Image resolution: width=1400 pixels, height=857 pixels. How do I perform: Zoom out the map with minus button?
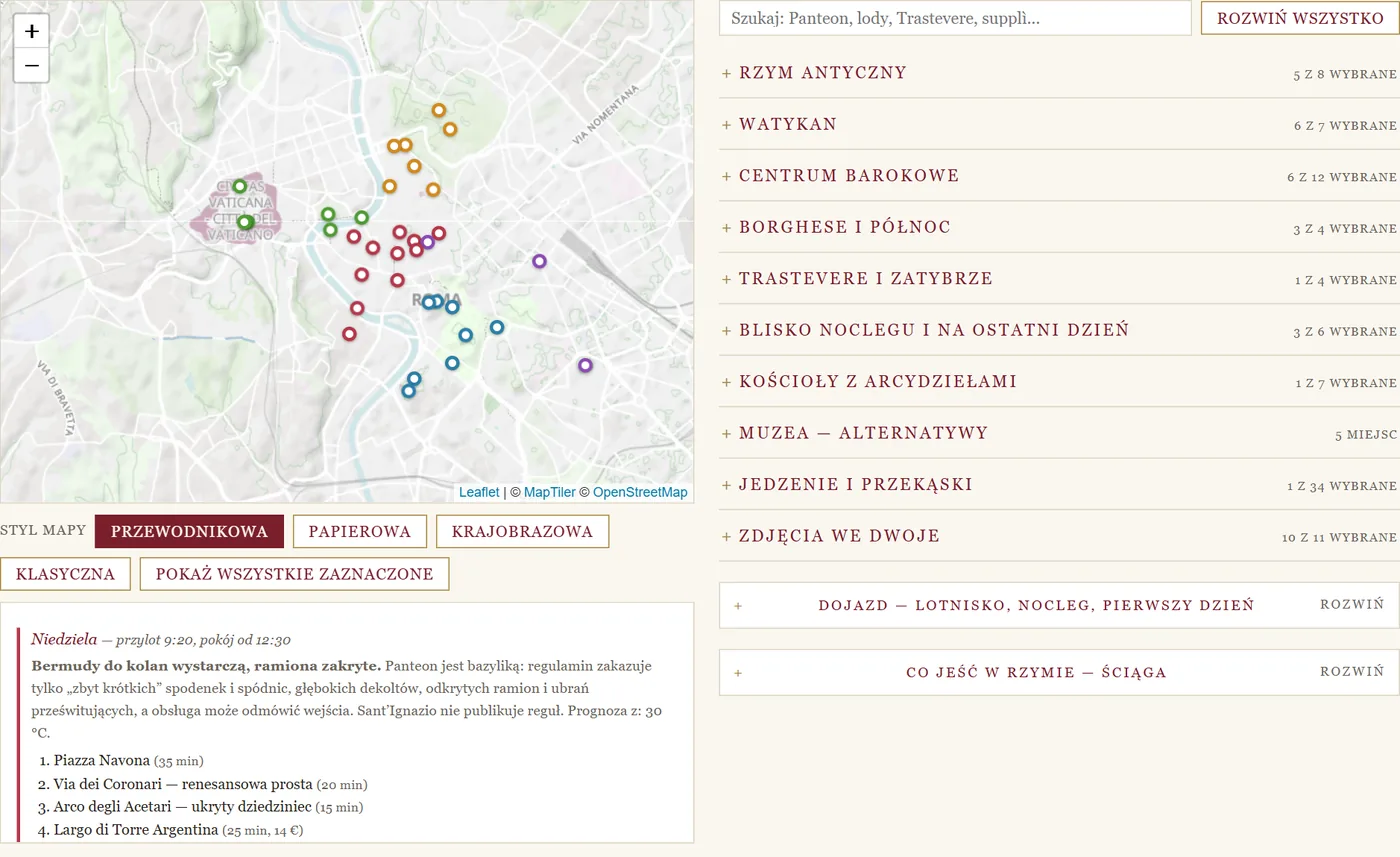coord(32,66)
